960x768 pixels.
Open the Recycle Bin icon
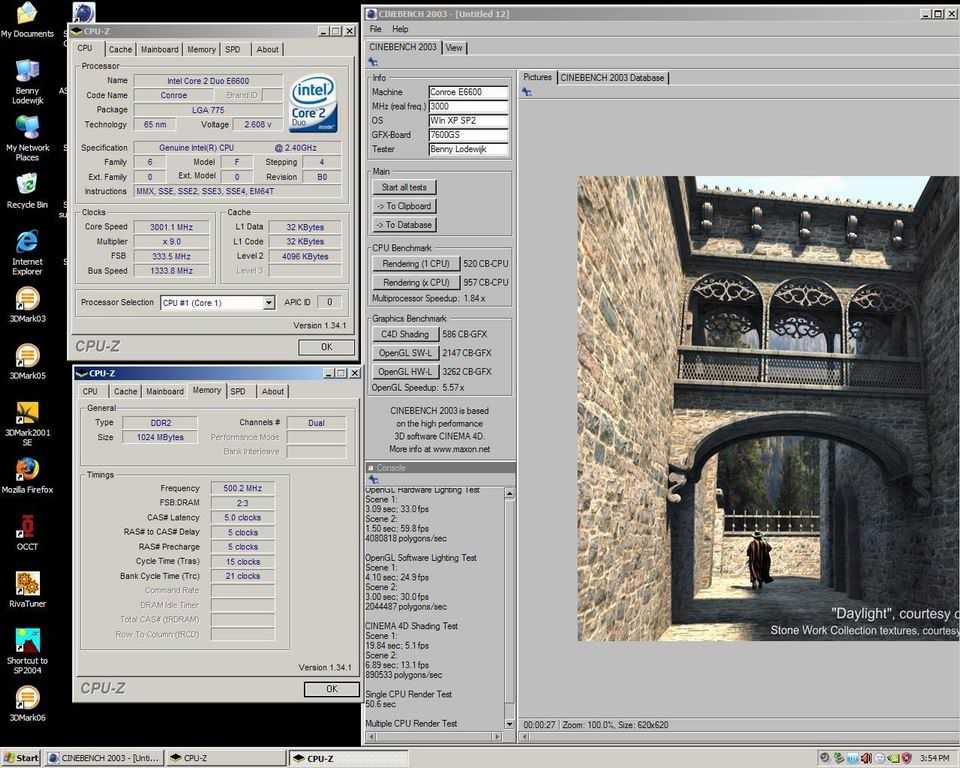(x=27, y=190)
